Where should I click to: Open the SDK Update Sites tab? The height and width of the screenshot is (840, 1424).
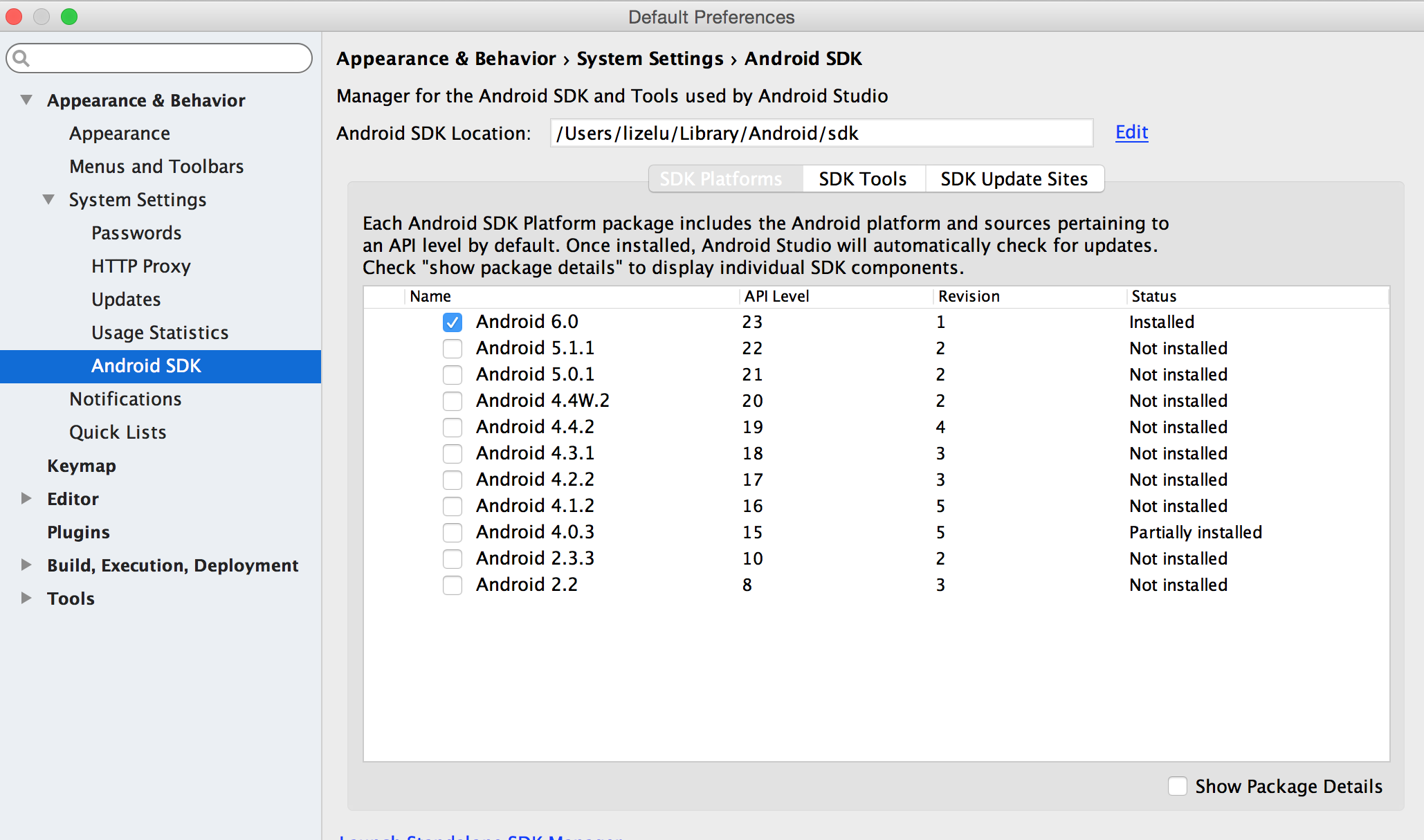pos(1014,179)
